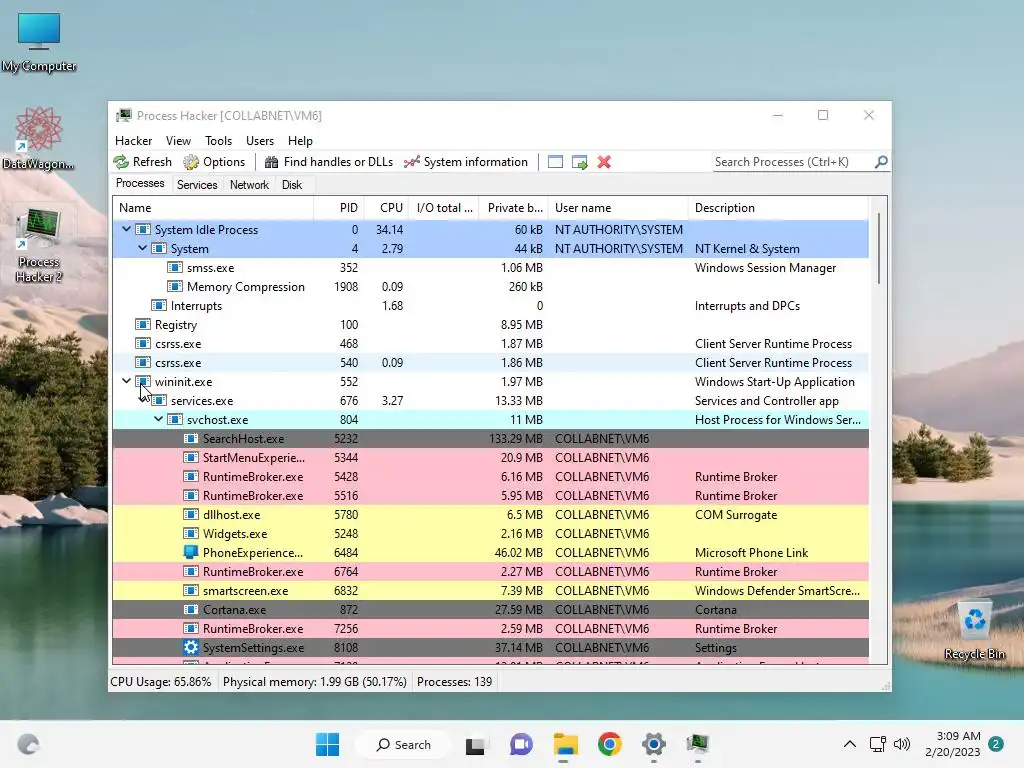Sort by the Name column header
The image size is (1024, 768).
[x=214, y=208]
